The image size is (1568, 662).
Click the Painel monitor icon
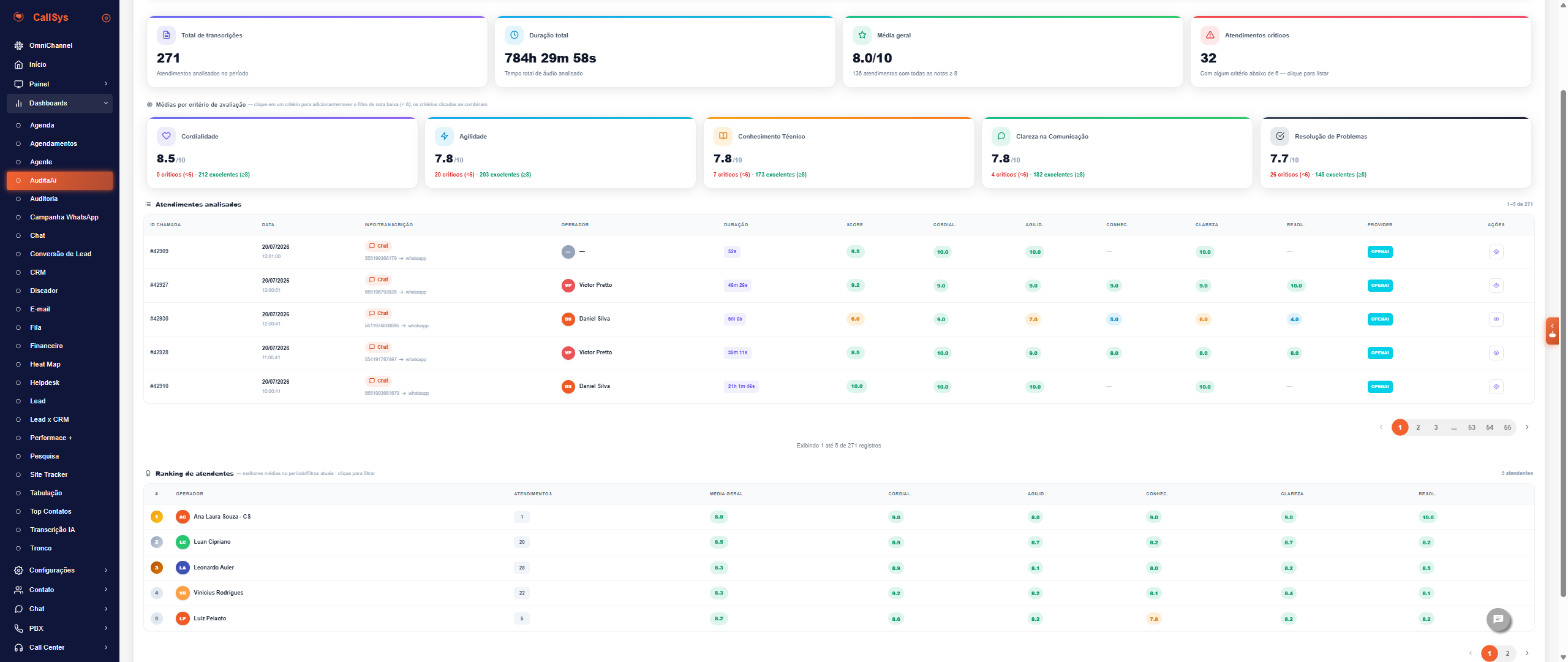pyautogui.click(x=18, y=84)
